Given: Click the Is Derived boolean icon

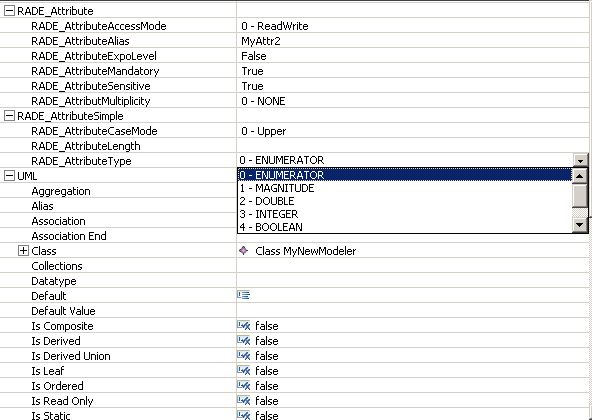Looking at the screenshot, I should click(244, 340).
